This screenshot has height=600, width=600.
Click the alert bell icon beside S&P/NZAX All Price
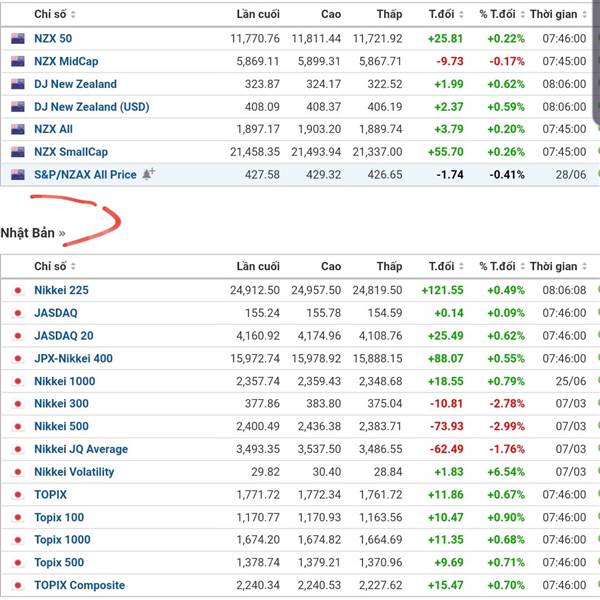pyautogui.click(x=148, y=174)
